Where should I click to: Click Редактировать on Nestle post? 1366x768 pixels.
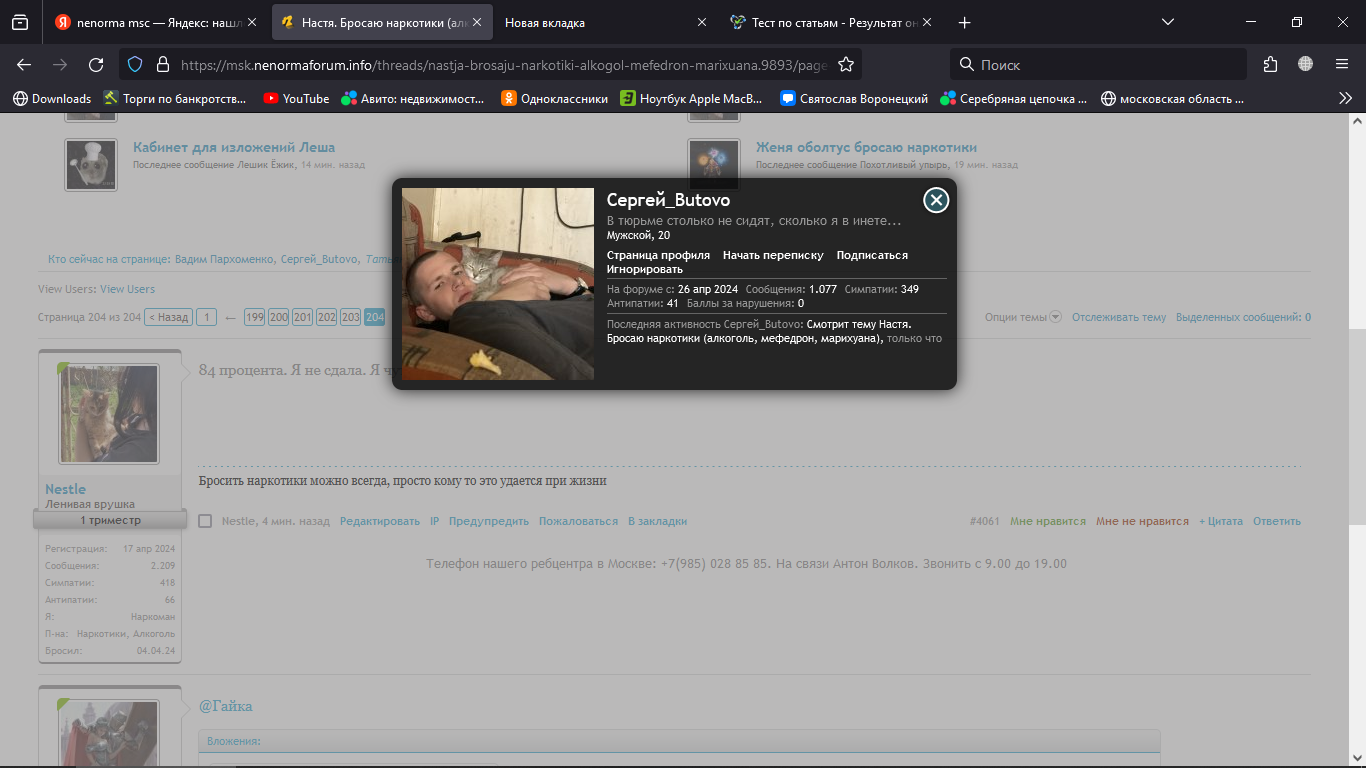[380, 521]
